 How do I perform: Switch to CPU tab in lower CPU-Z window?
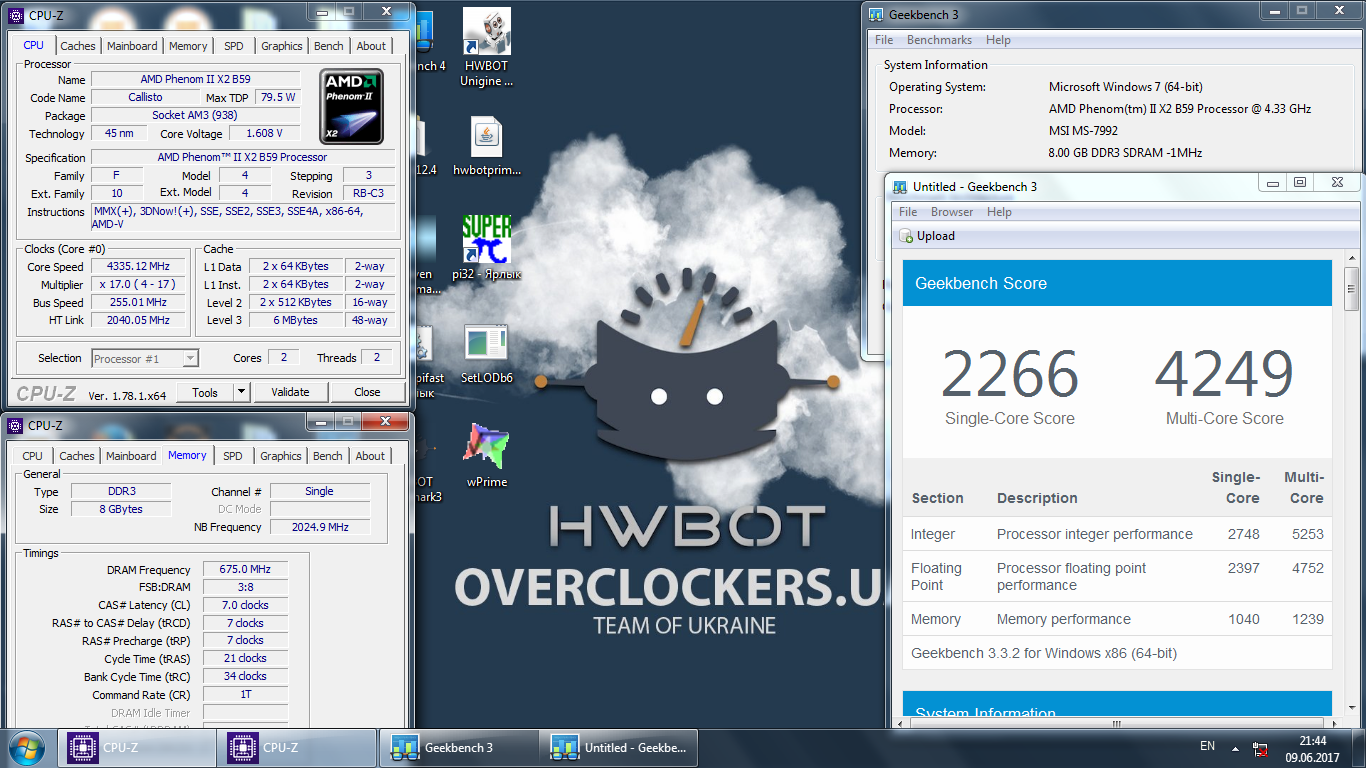(33, 456)
